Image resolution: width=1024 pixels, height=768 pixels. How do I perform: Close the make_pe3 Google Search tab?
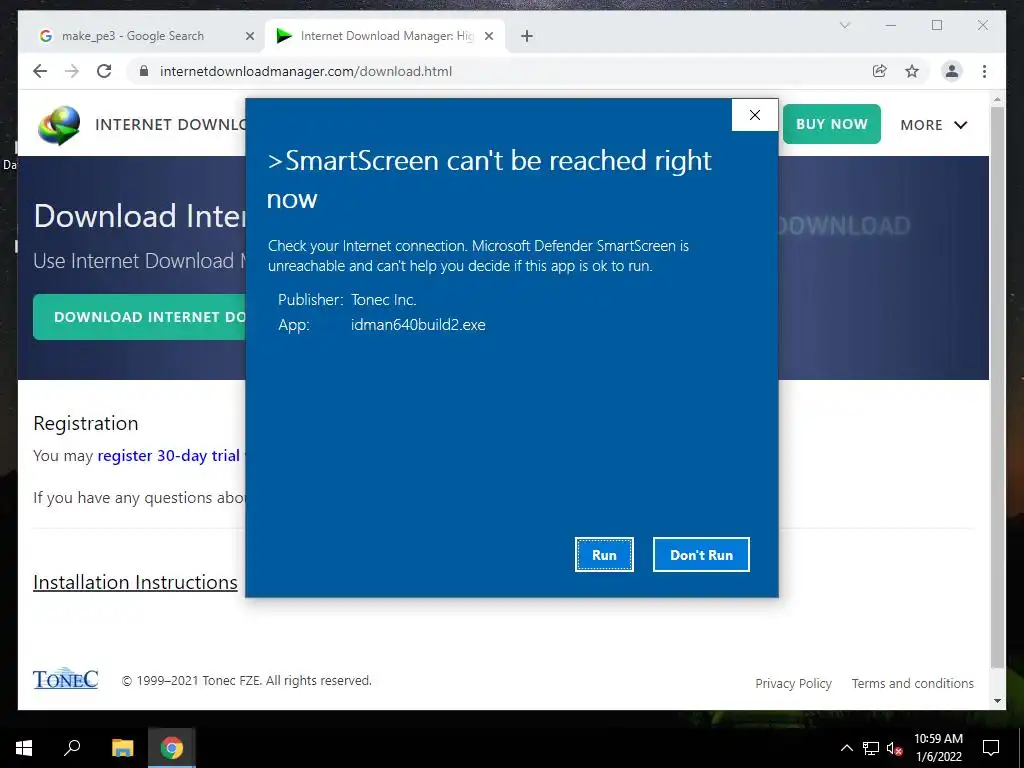click(249, 36)
